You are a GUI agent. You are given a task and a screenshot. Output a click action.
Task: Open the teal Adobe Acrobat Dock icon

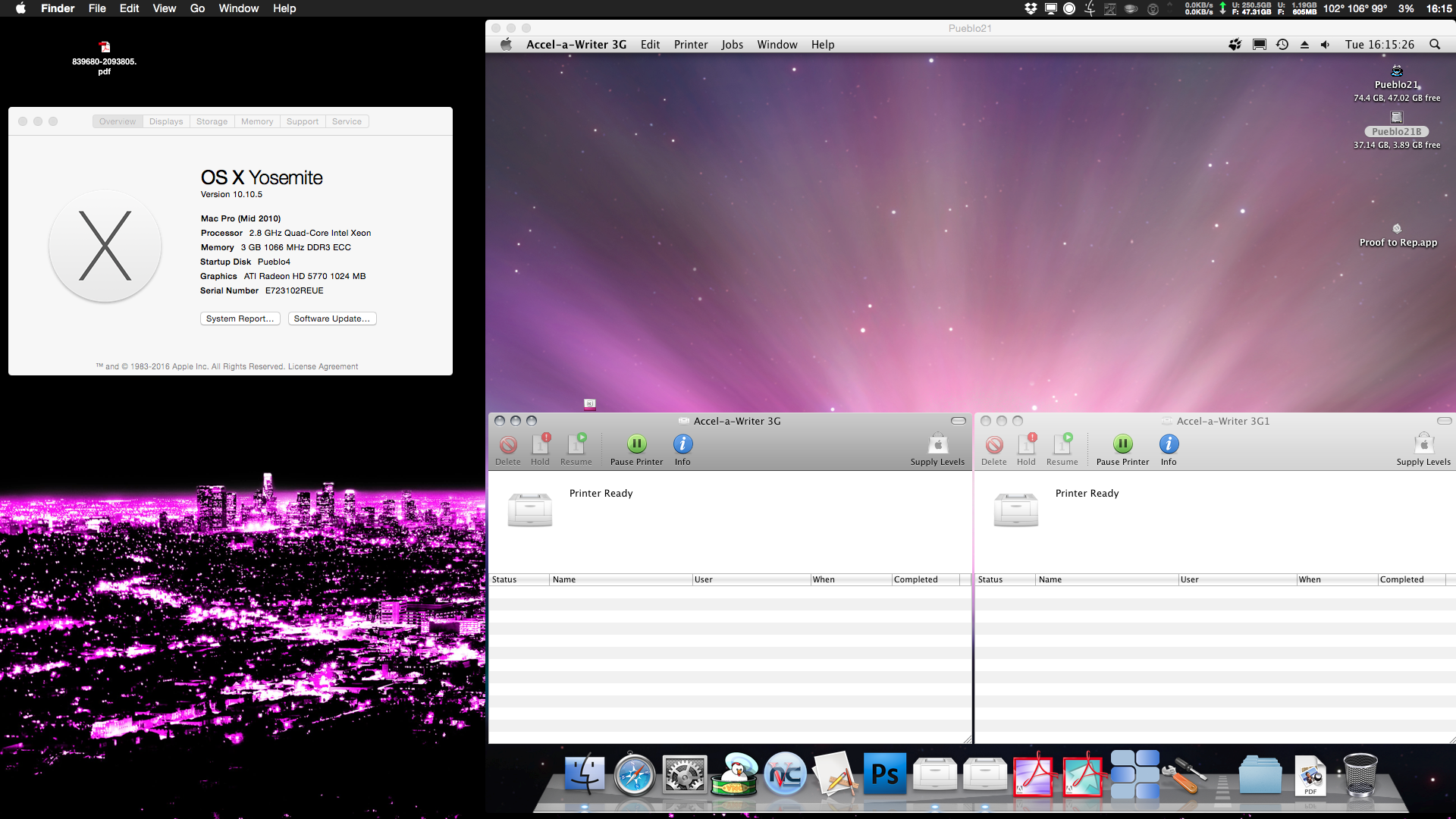point(1084,774)
